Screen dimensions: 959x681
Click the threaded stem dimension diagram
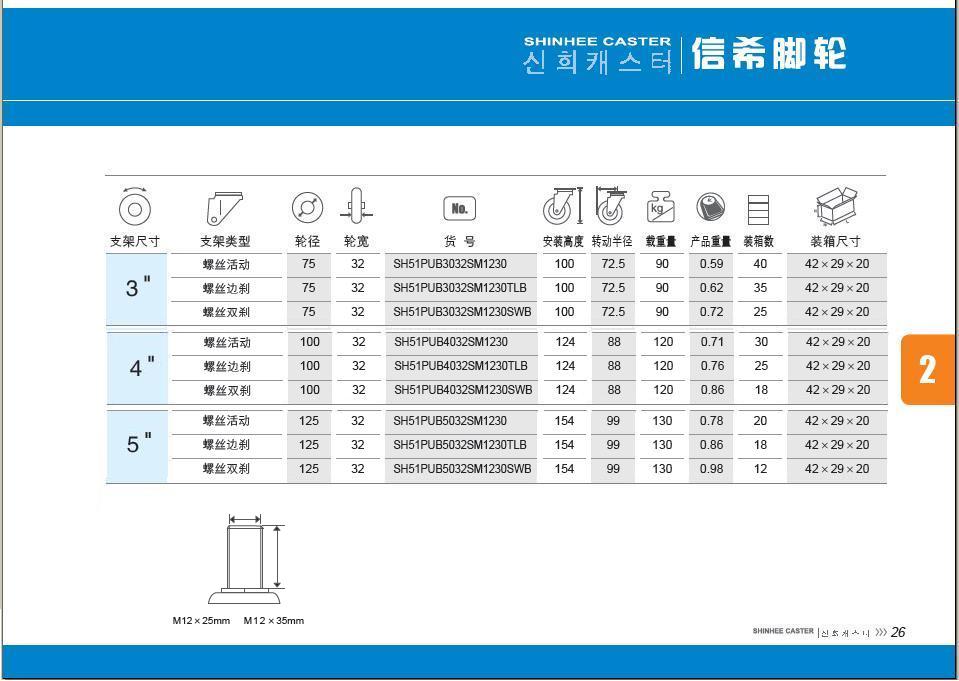(x=244, y=561)
